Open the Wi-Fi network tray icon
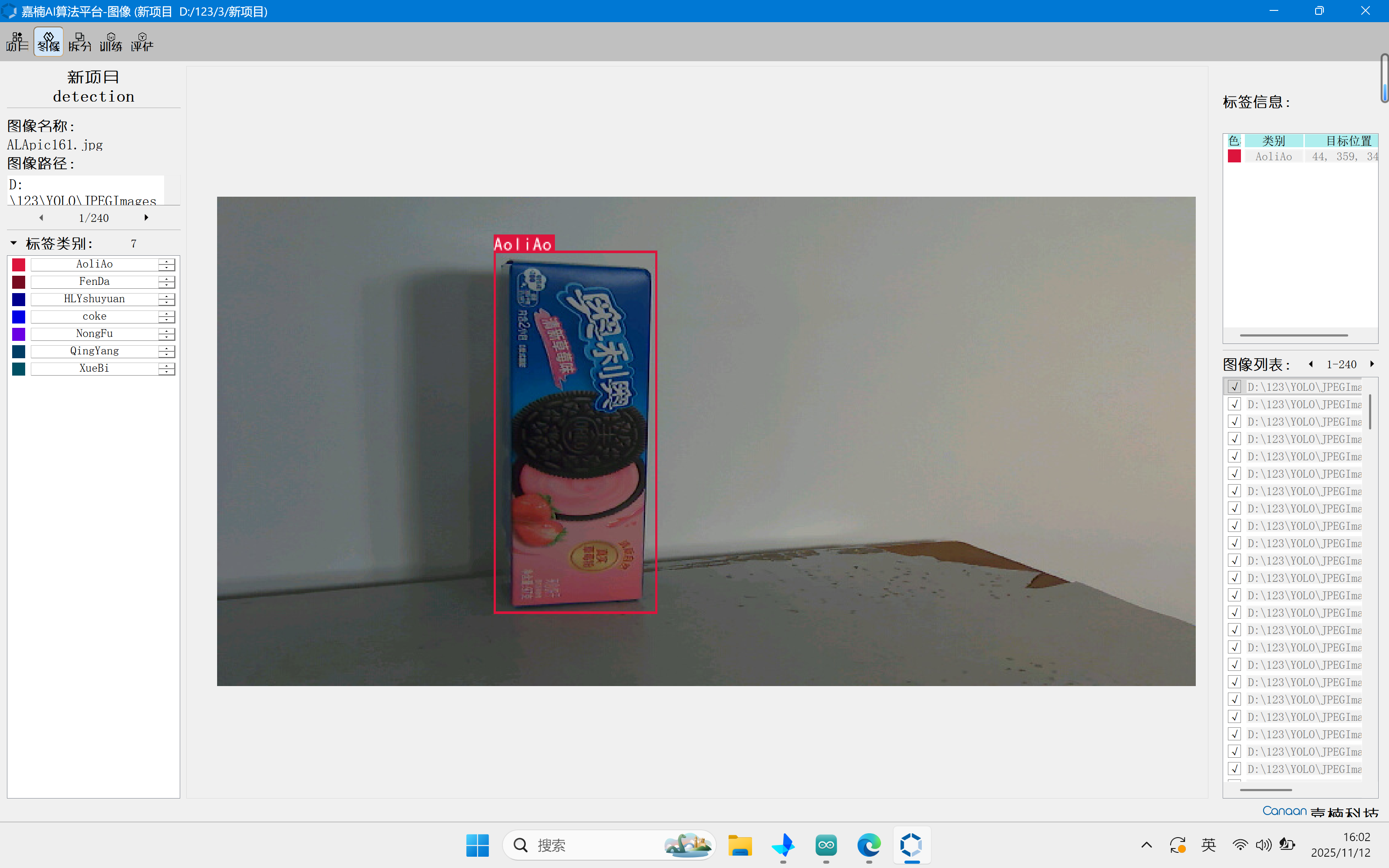Image resolution: width=1389 pixels, height=868 pixels. point(1240,845)
